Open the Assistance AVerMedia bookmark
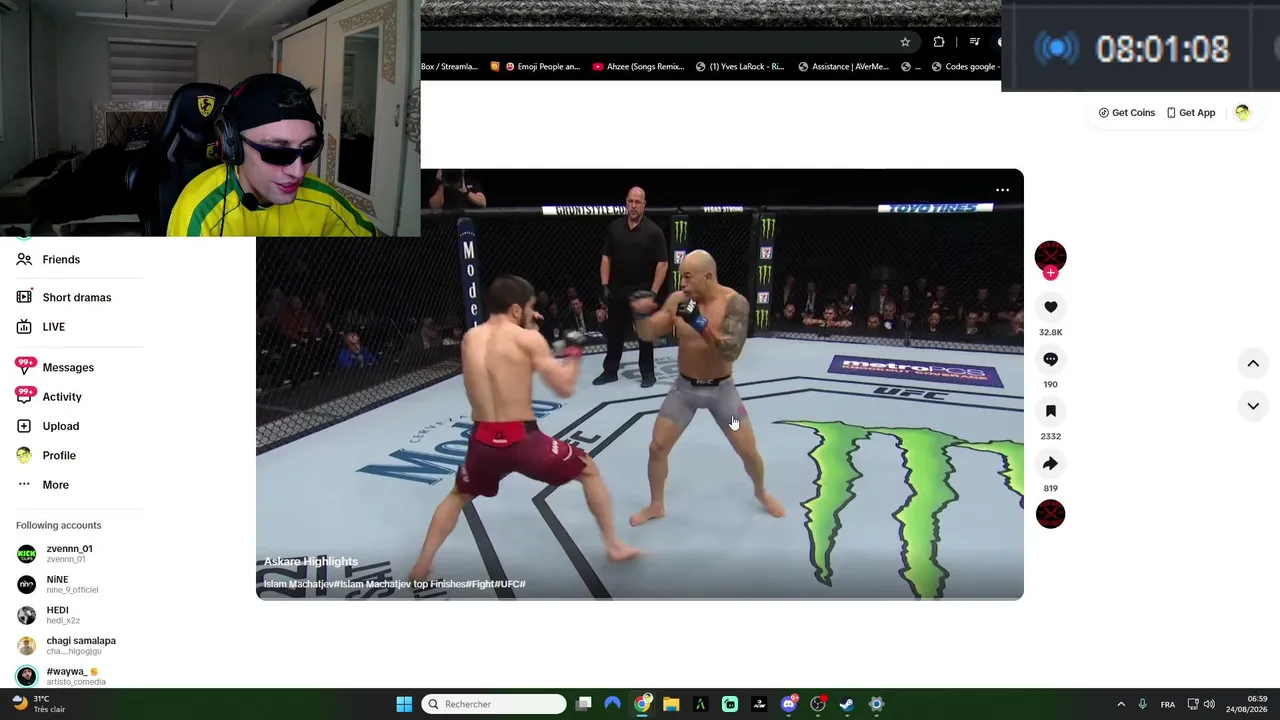Image resolution: width=1280 pixels, height=720 pixels. (x=843, y=67)
